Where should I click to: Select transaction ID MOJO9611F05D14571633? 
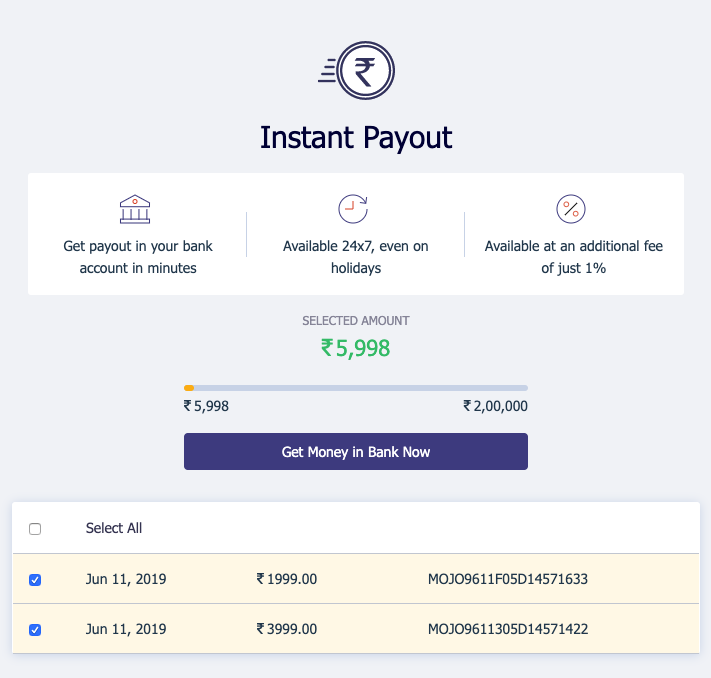pyautogui.click(x=507, y=579)
